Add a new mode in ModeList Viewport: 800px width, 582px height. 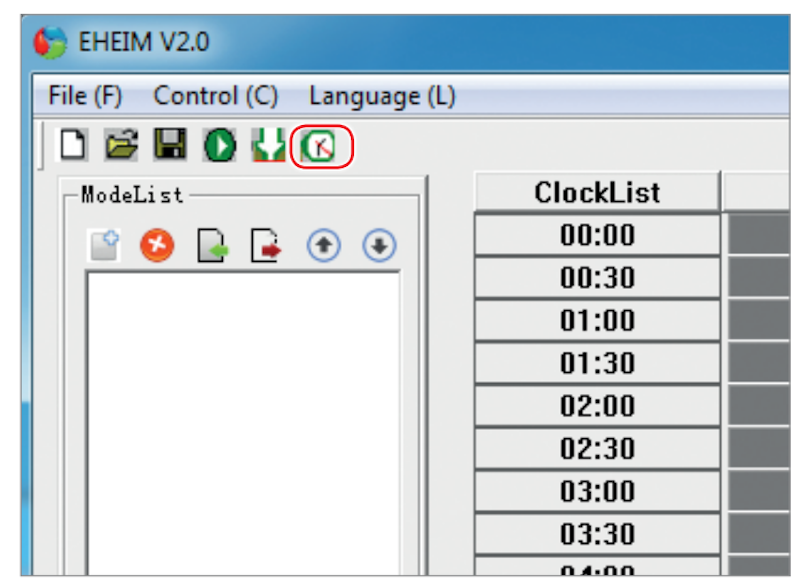click(105, 245)
